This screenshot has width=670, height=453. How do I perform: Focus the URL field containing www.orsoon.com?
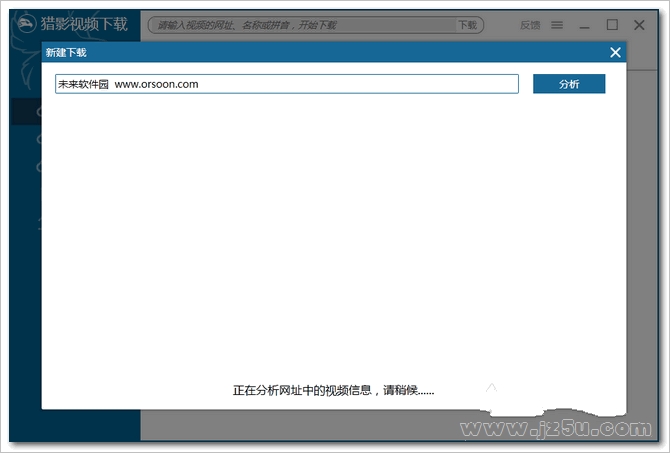click(287, 84)
